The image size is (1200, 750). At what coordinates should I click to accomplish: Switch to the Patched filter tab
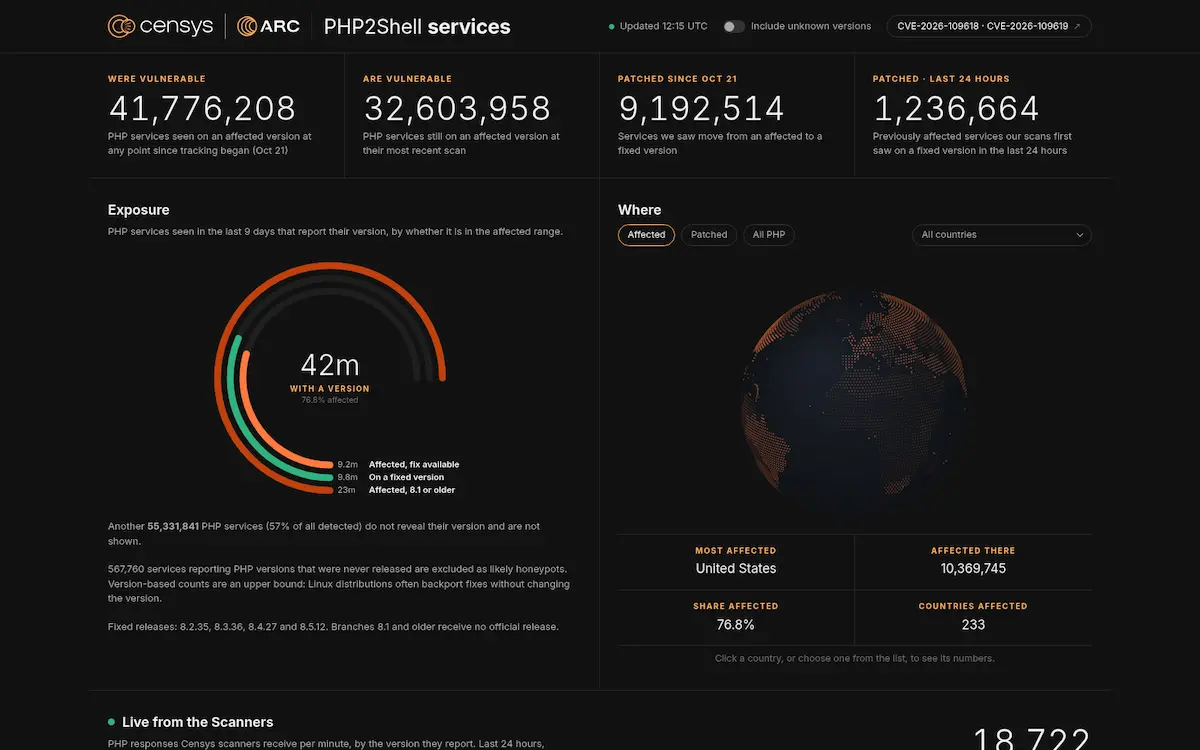[709, 235]
